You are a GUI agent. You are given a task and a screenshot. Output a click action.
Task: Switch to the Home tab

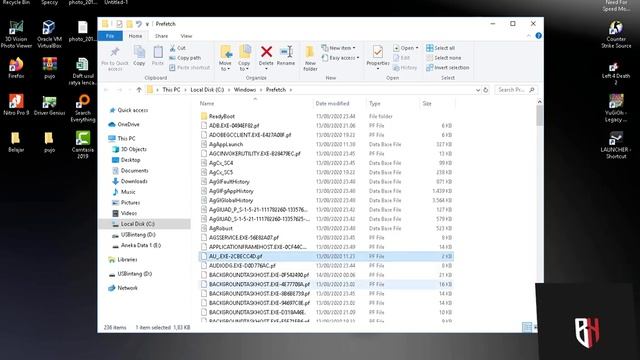coord(136,36)
